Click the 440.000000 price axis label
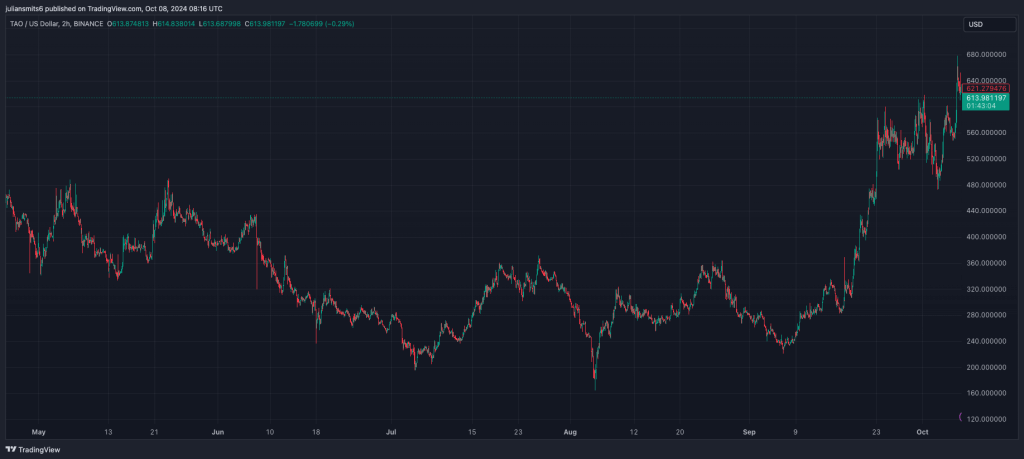 987,211
